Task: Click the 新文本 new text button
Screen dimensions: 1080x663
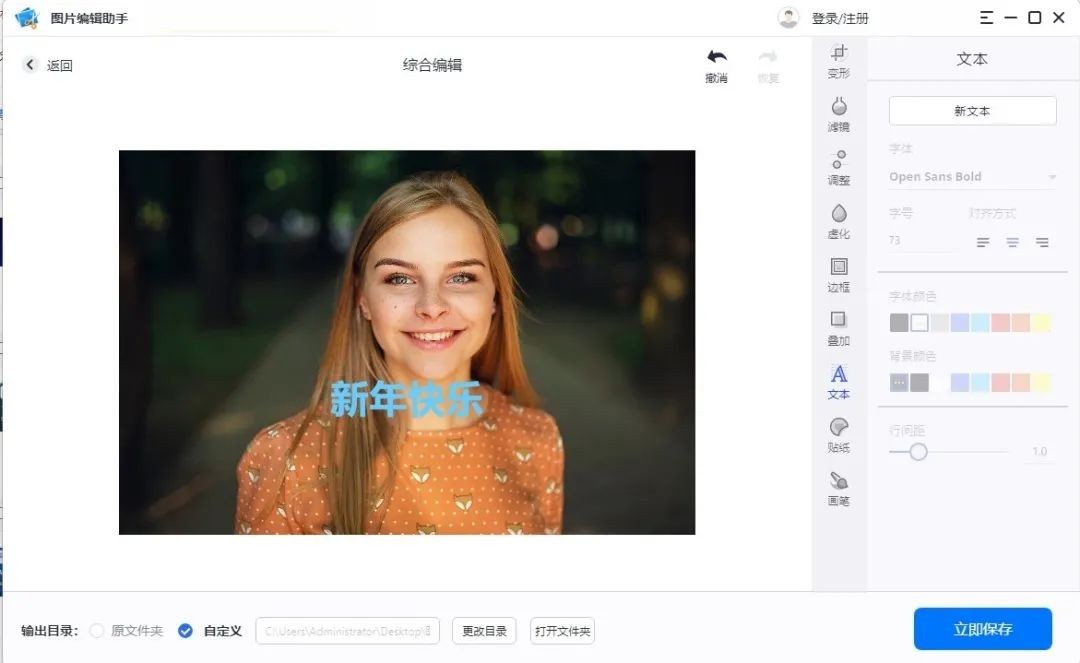Action: (972, 111)
